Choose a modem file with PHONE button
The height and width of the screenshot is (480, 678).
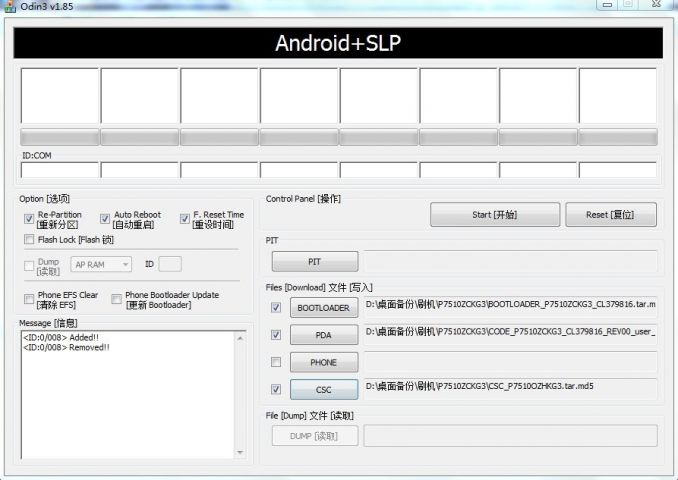pyautogui.click(x=323, y=362)
